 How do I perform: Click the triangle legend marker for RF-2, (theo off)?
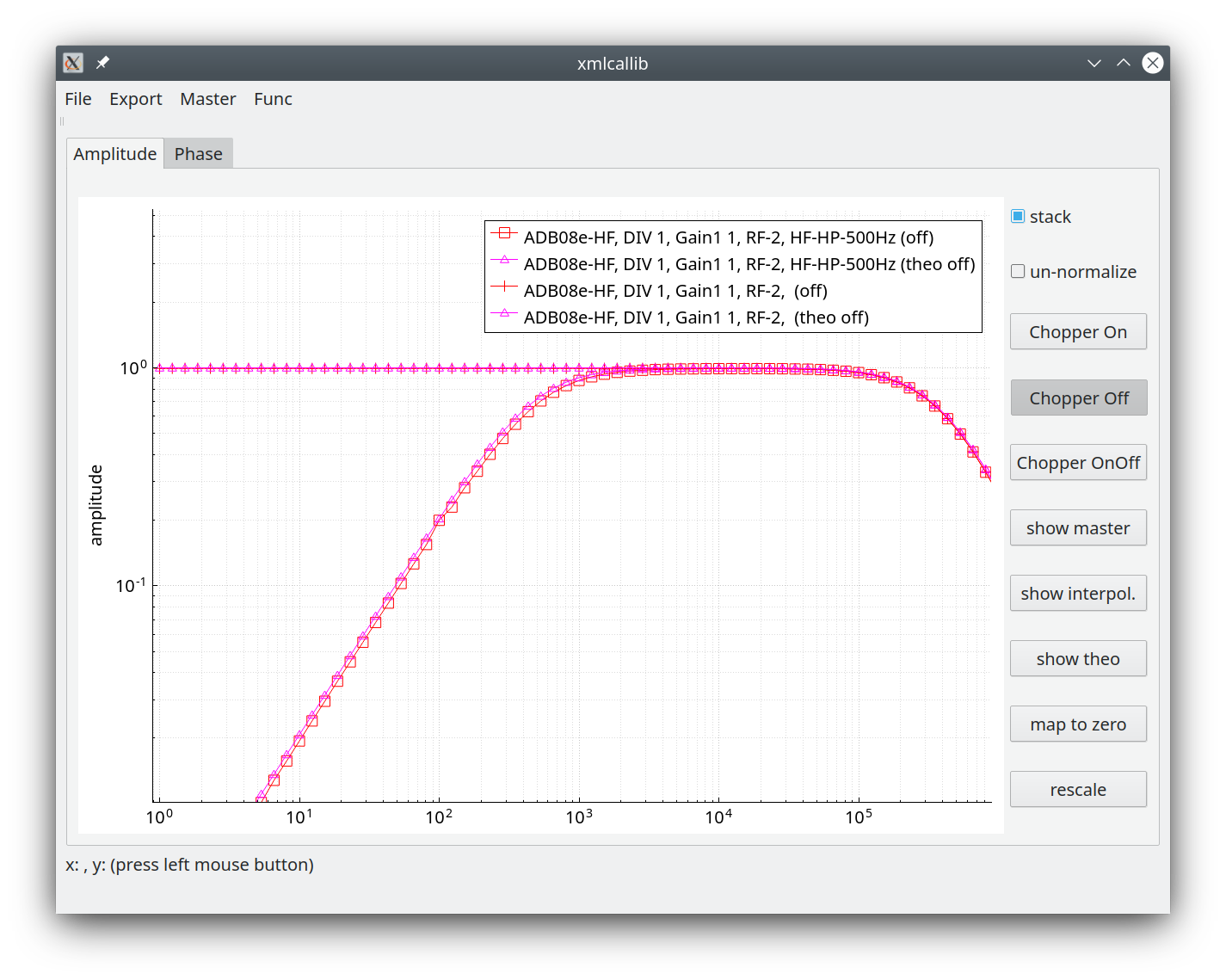[x=504, y=313]
